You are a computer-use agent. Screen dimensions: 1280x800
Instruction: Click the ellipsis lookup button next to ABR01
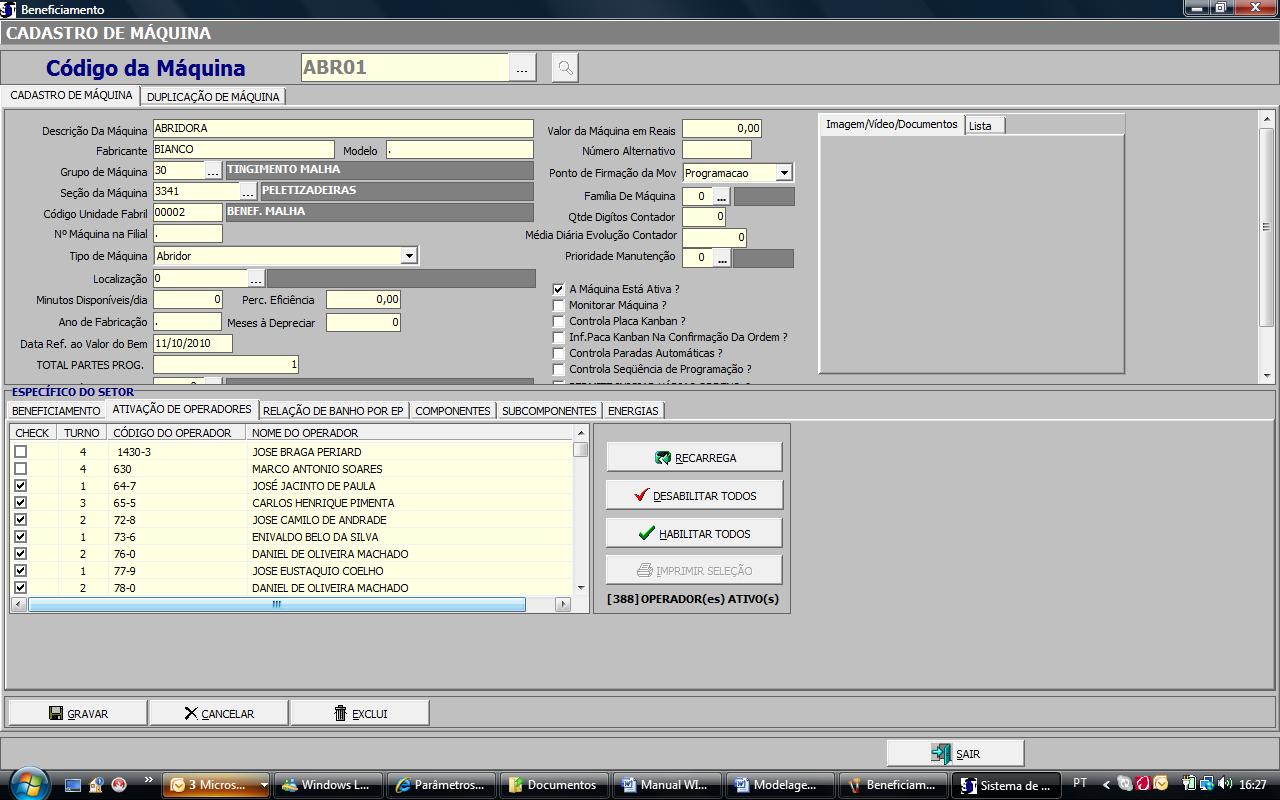click(x=522, y=68)
